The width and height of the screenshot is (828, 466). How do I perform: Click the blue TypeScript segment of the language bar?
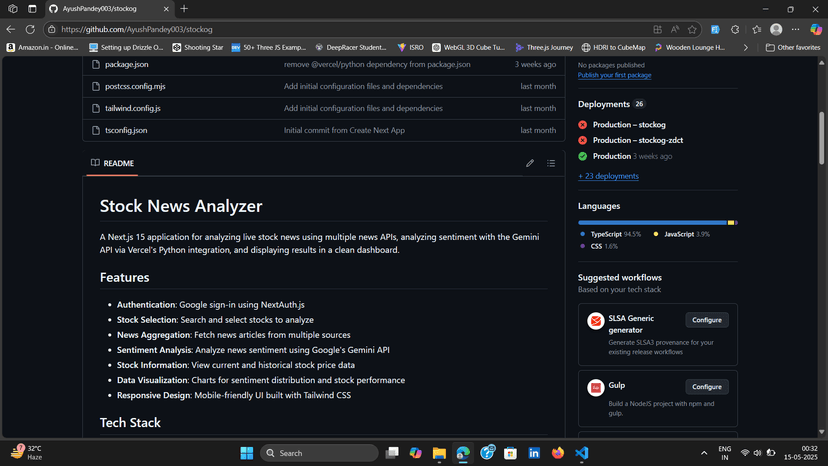coord(652,223)
